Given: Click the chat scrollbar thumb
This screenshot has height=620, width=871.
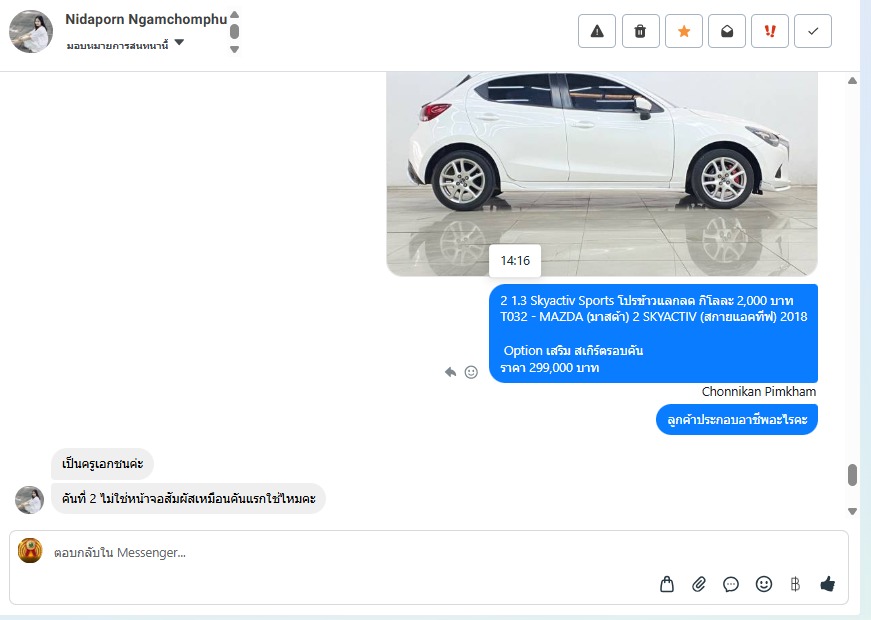Looking at the screenshot, I should coord(852,476).
